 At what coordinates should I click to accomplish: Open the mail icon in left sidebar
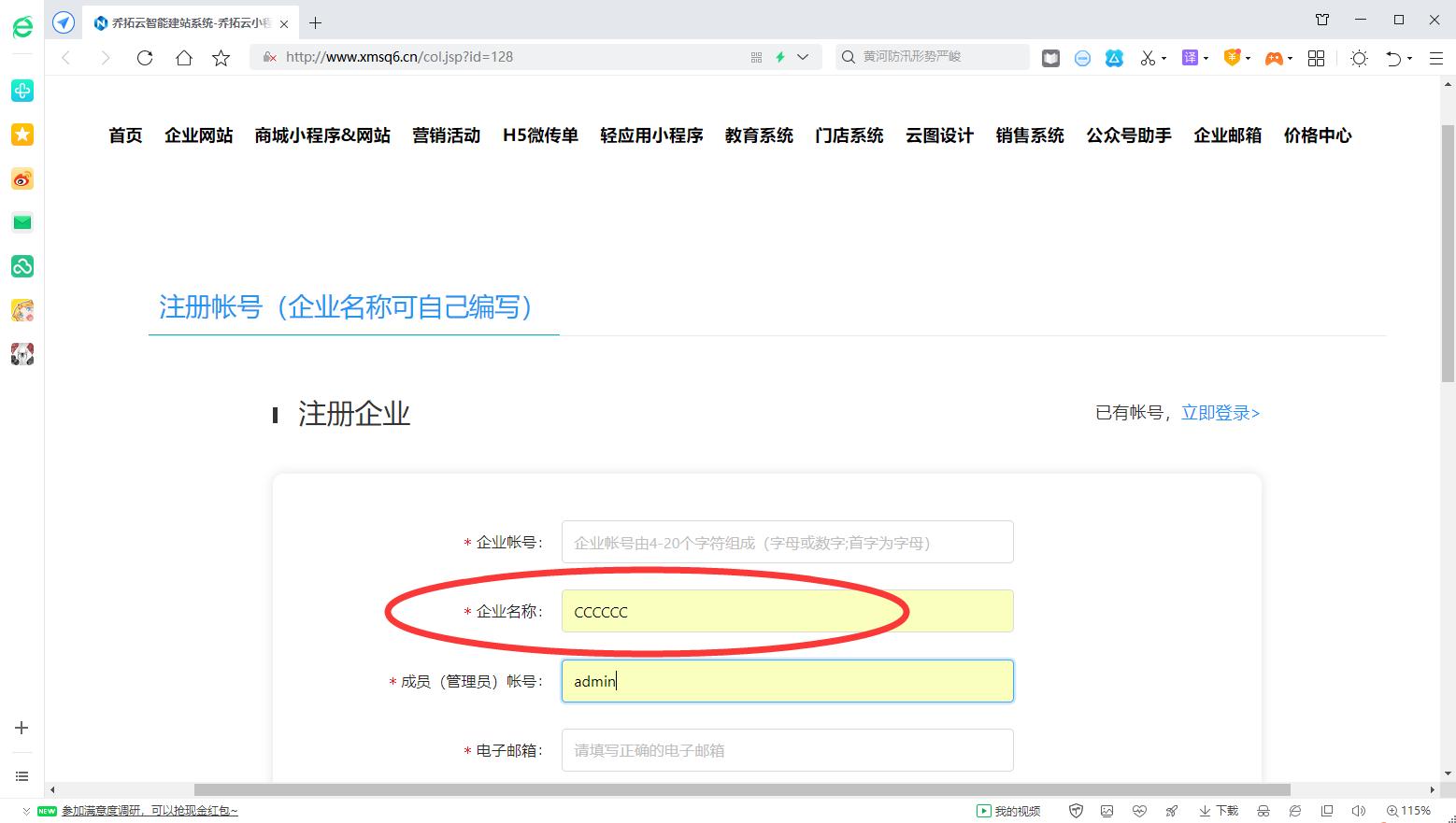pyautogui.click(x=22, y=221)
